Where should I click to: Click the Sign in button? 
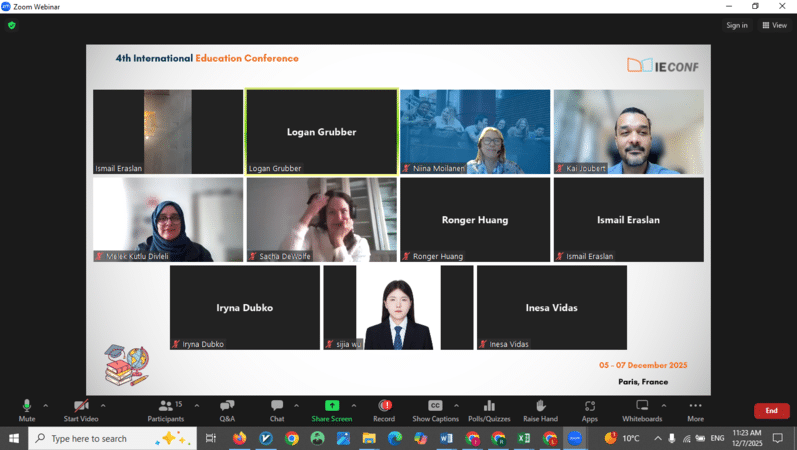tap(737, 25)
